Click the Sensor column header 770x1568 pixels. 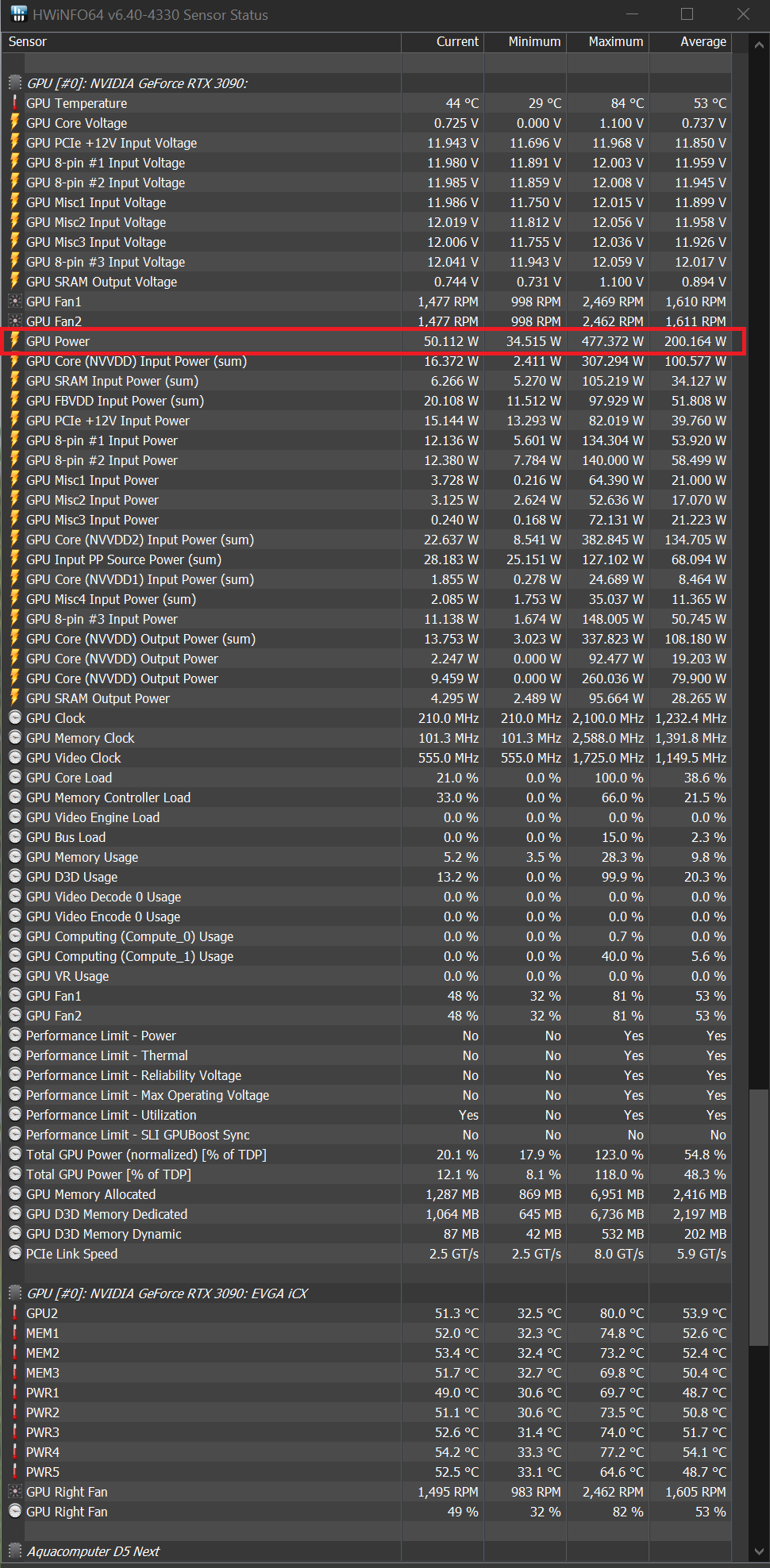tap(202, 42)
